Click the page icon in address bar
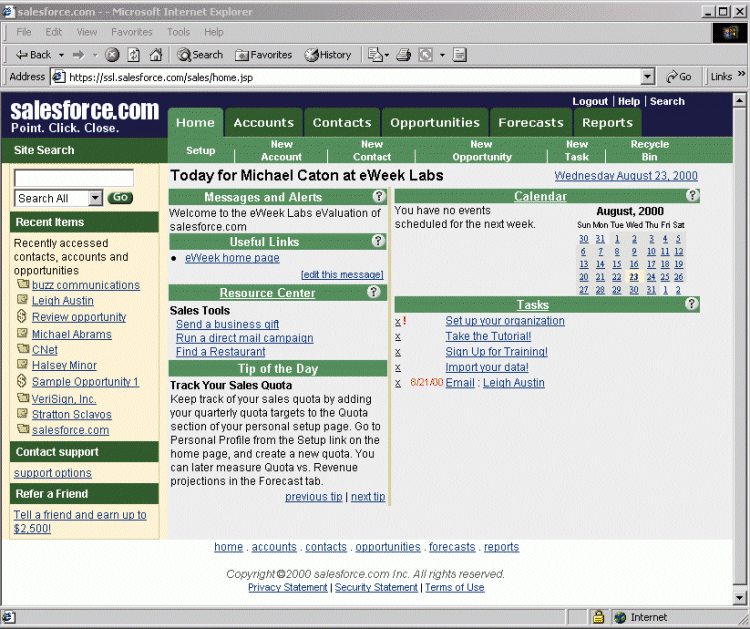This screenshot has width=750, height=629. 59,77
